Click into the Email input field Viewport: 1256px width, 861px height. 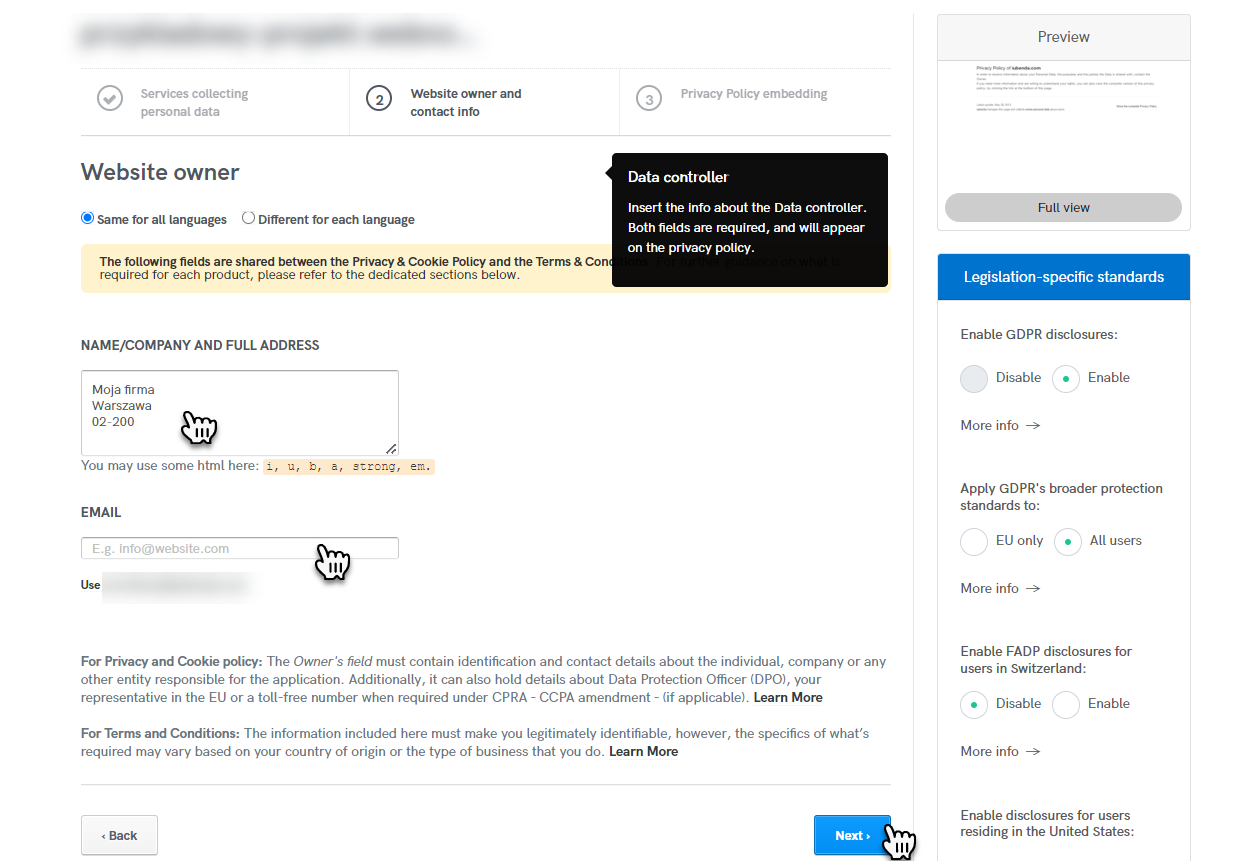240,548
